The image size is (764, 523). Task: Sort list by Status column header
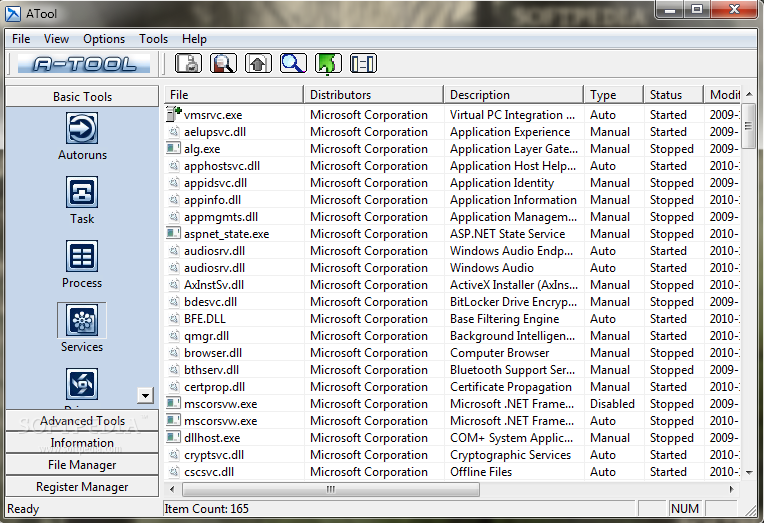[x=673, y=95]
